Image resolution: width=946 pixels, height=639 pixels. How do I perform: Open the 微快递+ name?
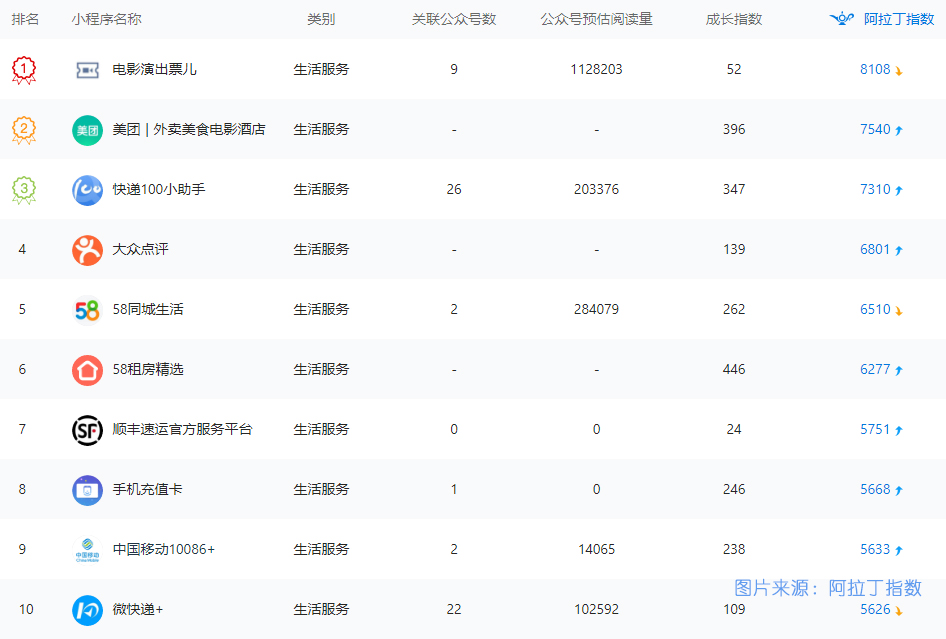click(x=138, y=609)
